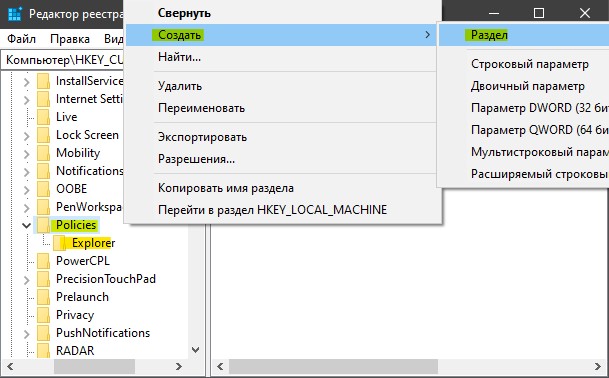
Task: Click the tree pane horizontal scrollbar thumb
Action: (x=94, y=366)
